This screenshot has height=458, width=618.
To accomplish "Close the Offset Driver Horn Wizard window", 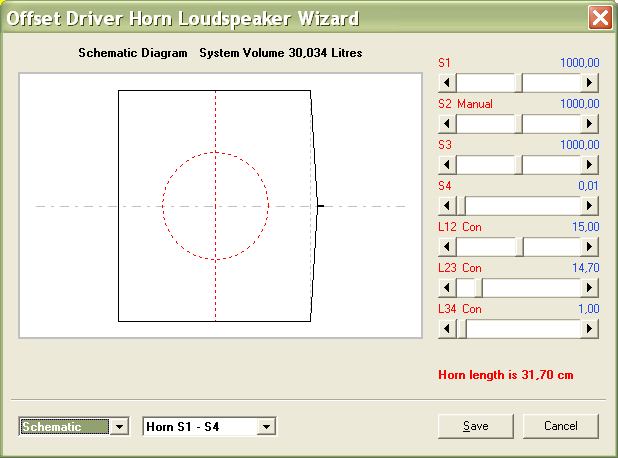I will [600, 18].
